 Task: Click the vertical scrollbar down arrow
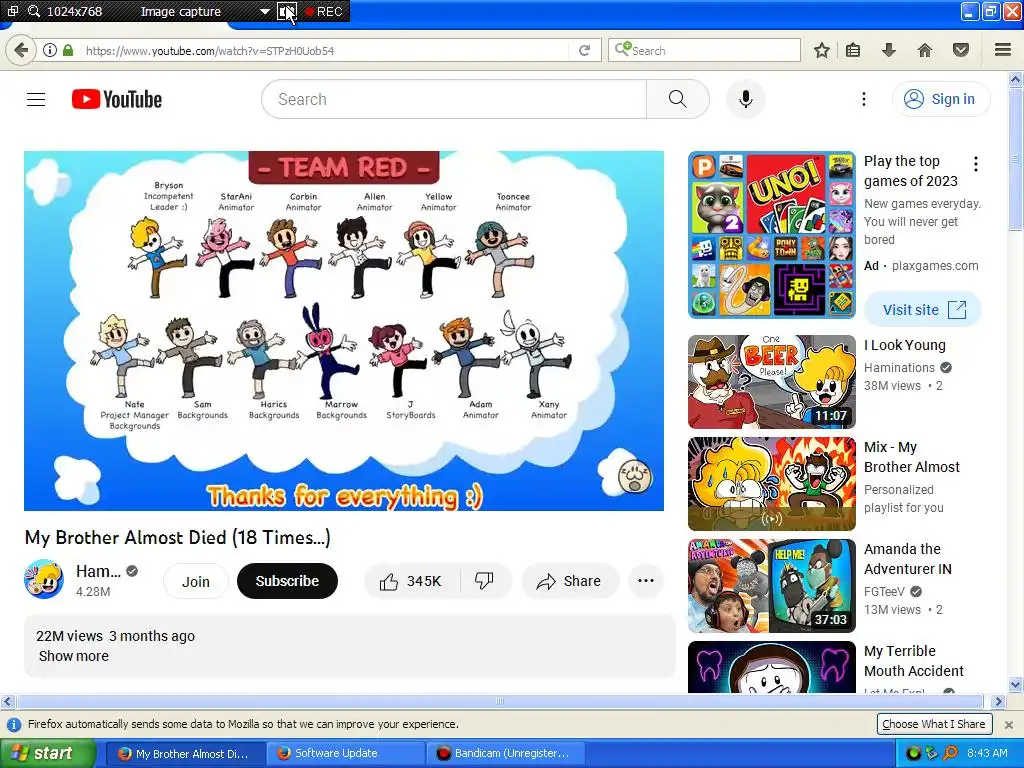coord(1016,685)
